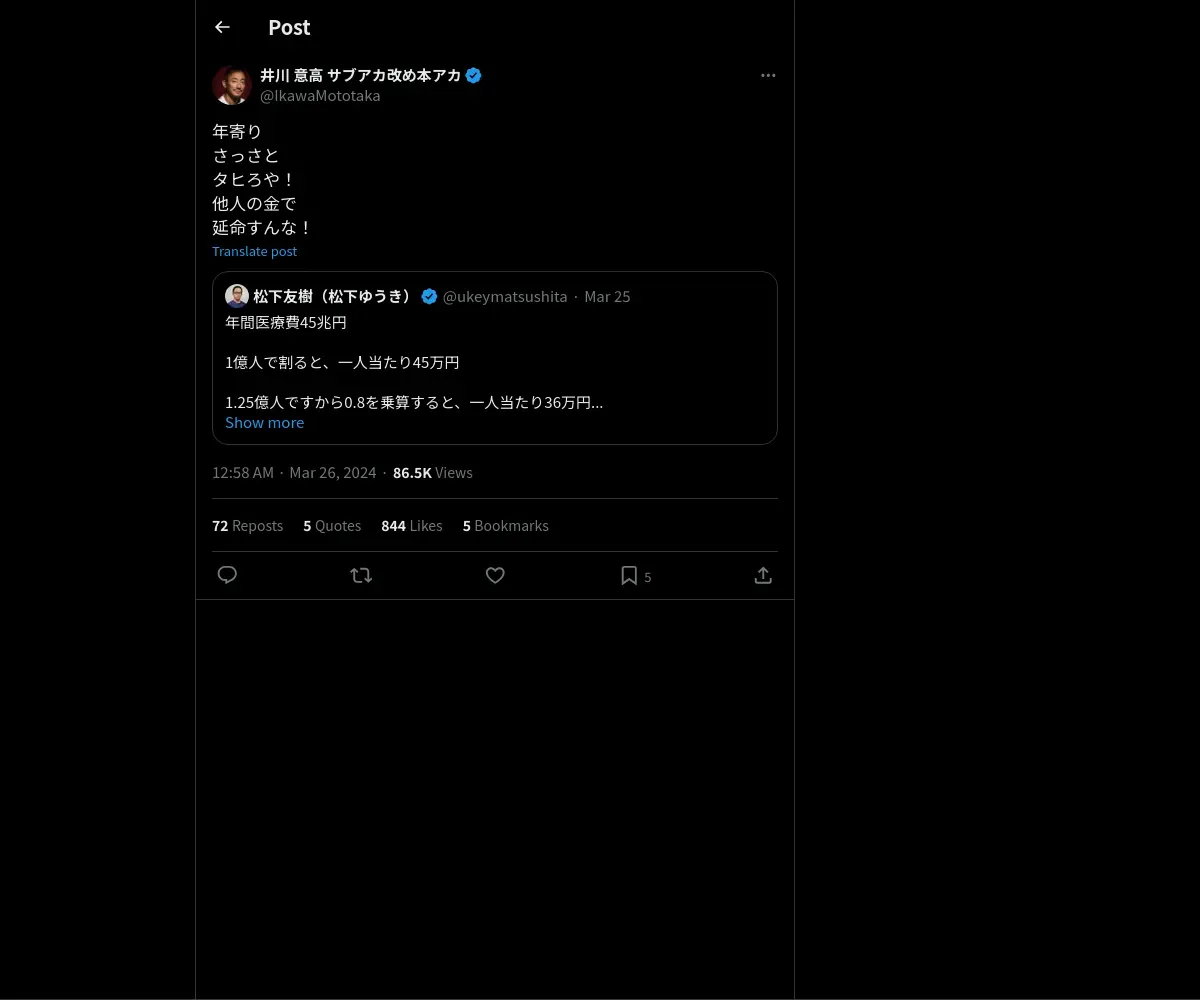Expand quoted post with Show more
The height and width of the screenshot is (1000, 1200).
tap(264, 422)
